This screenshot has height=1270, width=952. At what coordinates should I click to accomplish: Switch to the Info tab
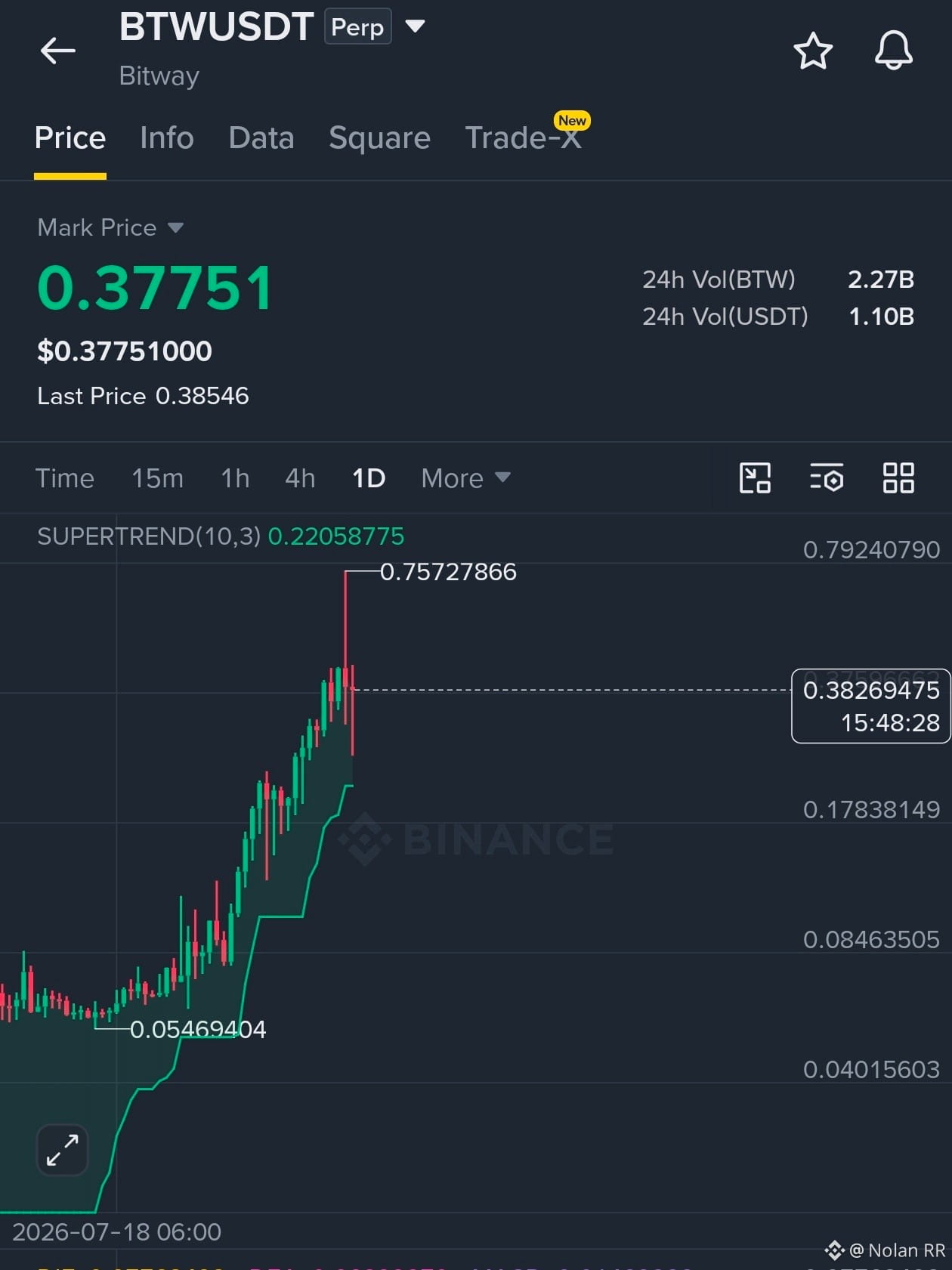click(167, 138)
